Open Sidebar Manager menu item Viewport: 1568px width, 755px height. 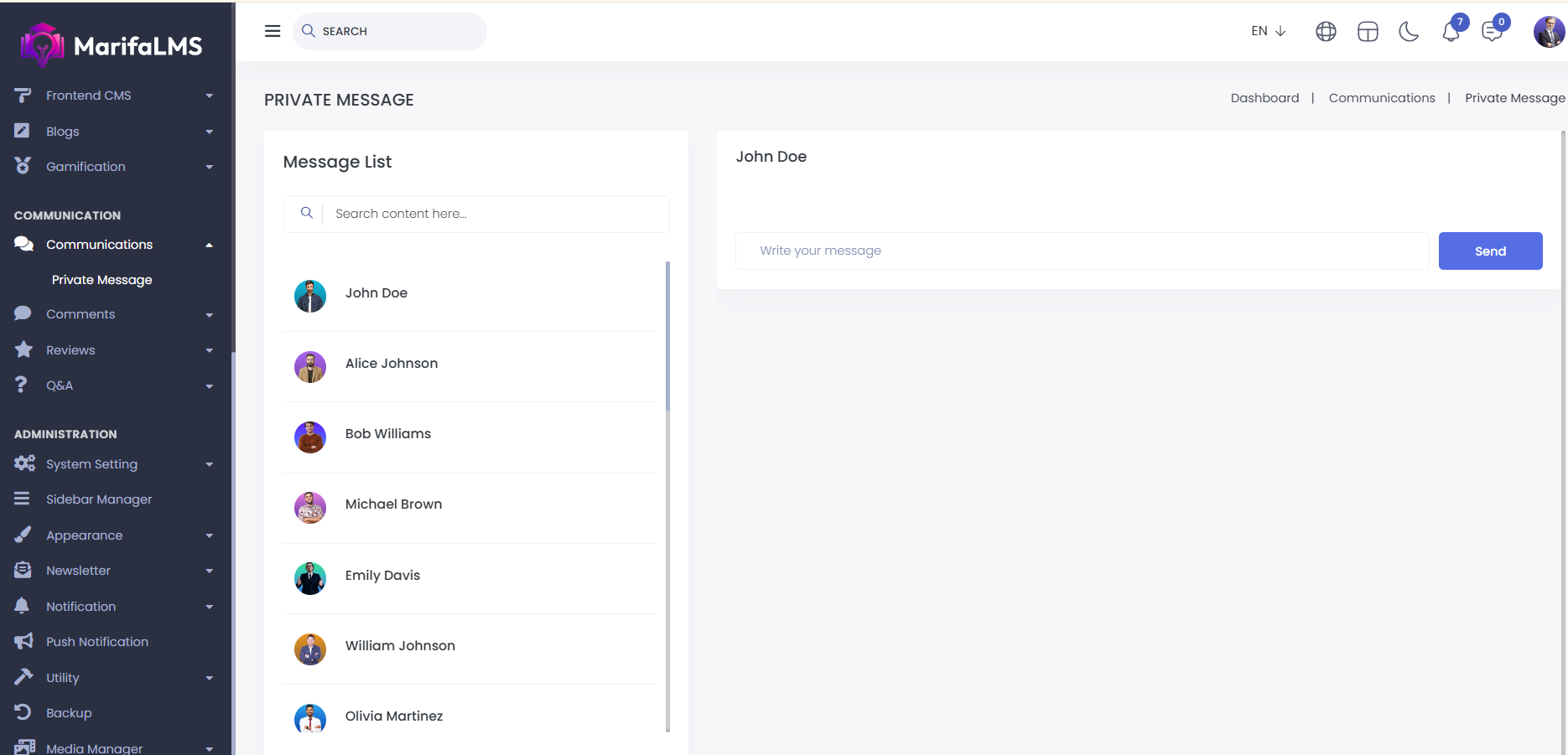[99, 499]
